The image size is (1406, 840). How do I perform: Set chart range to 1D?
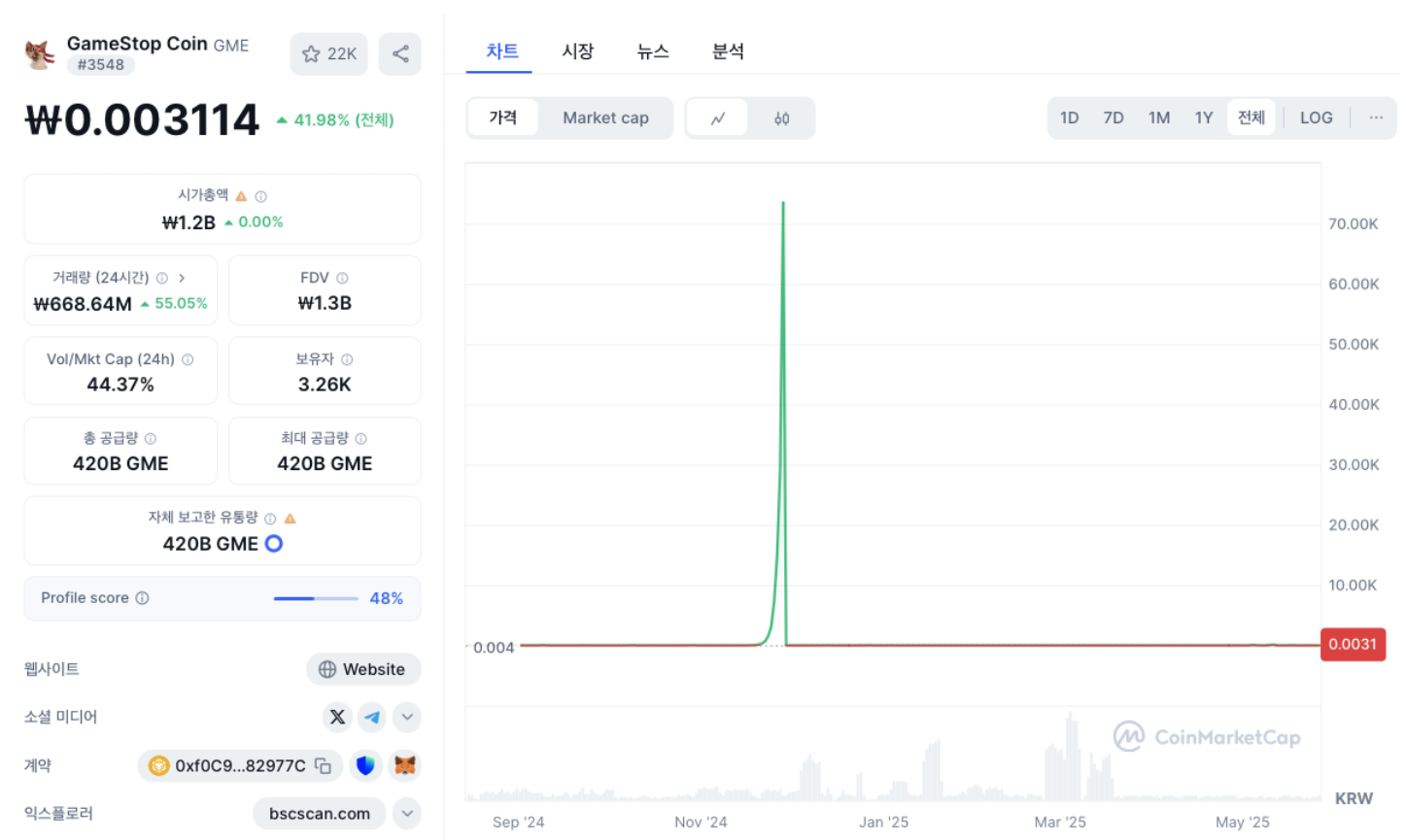(x=1069, y=118)
